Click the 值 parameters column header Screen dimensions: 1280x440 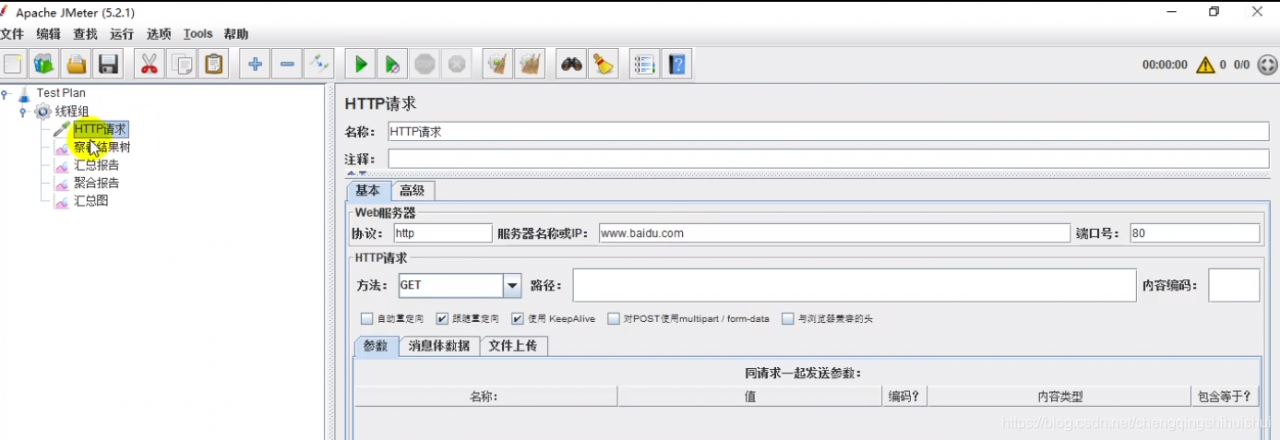tap(750, 397)
